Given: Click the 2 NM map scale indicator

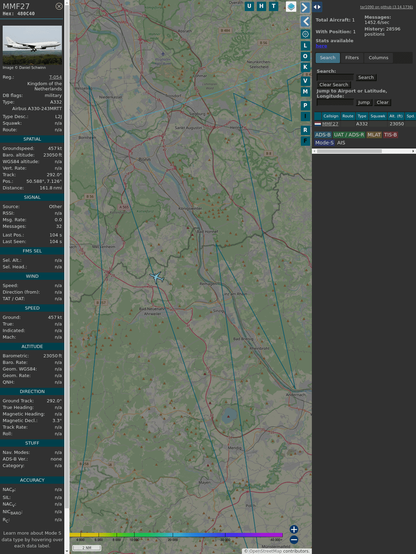Looking at the screenshot, I should [x=87, y=548].
